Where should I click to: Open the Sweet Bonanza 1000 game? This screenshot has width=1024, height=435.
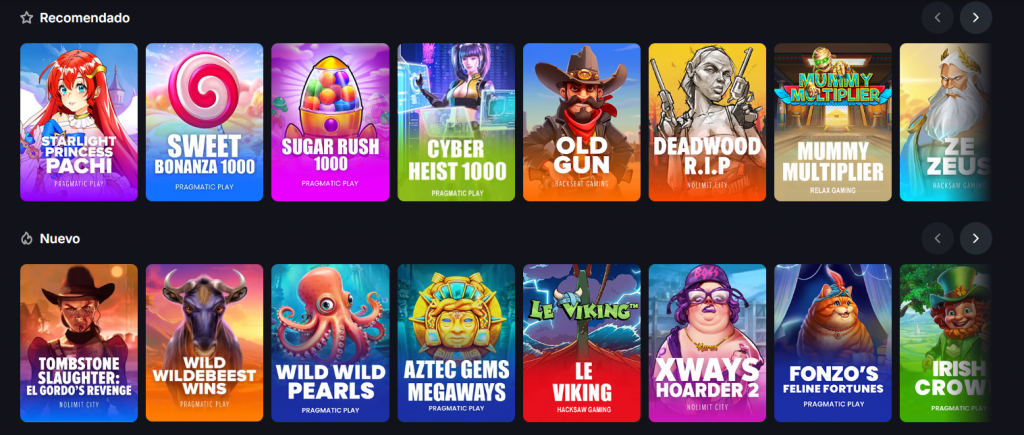204,122
